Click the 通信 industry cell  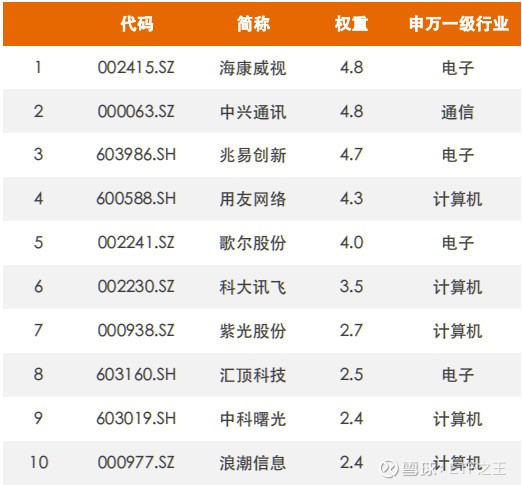[x=458, y=112]
